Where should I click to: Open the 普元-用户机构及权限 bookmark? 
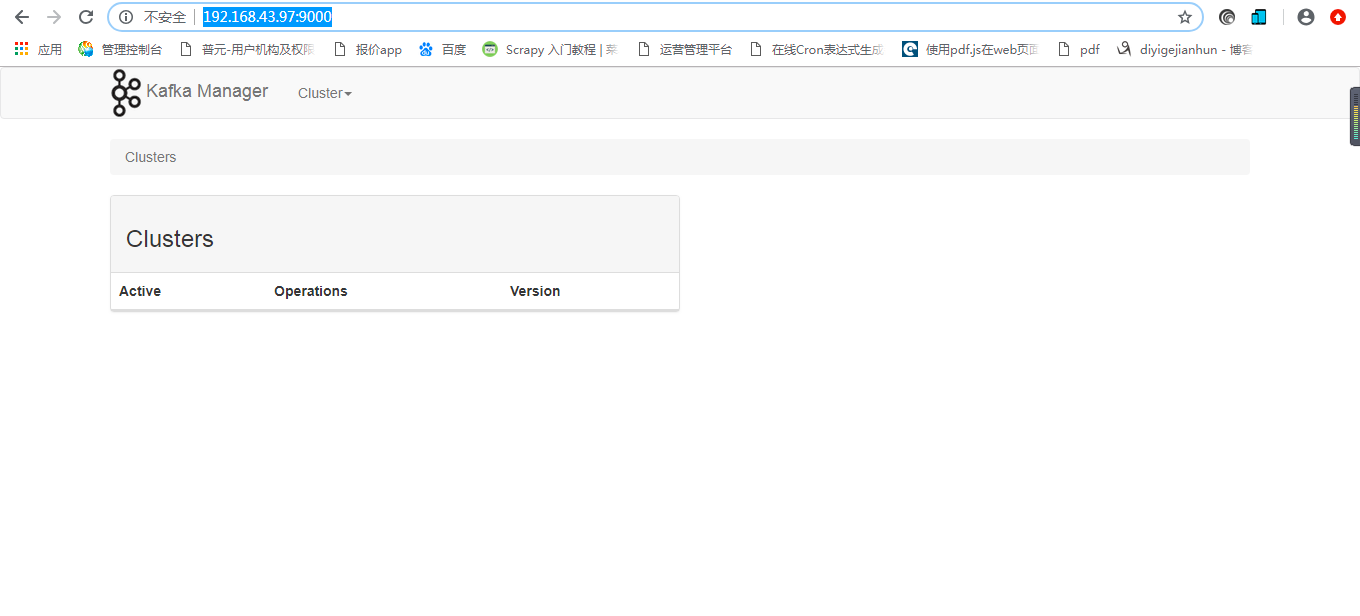pyautogui.click(x=247, y=49)
